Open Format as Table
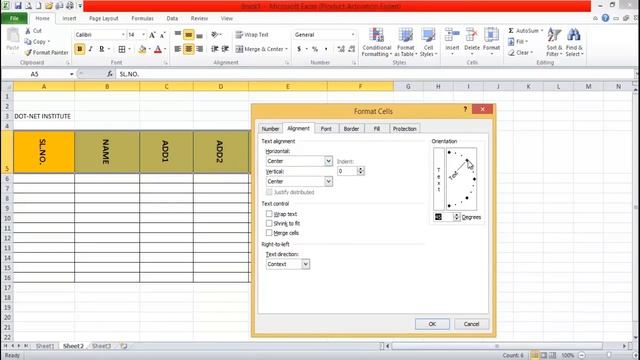This screenshot has width=640, height=360. [x=406, y=42]
